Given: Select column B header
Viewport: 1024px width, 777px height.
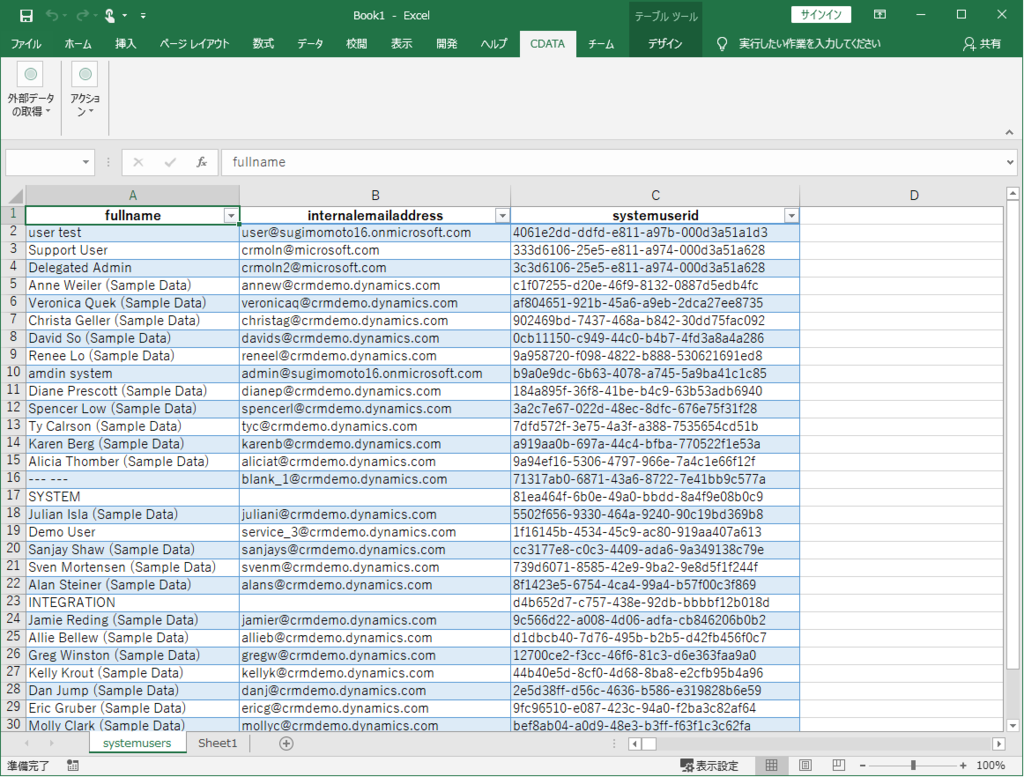Looking at the screenshot, I should (375, 195).
